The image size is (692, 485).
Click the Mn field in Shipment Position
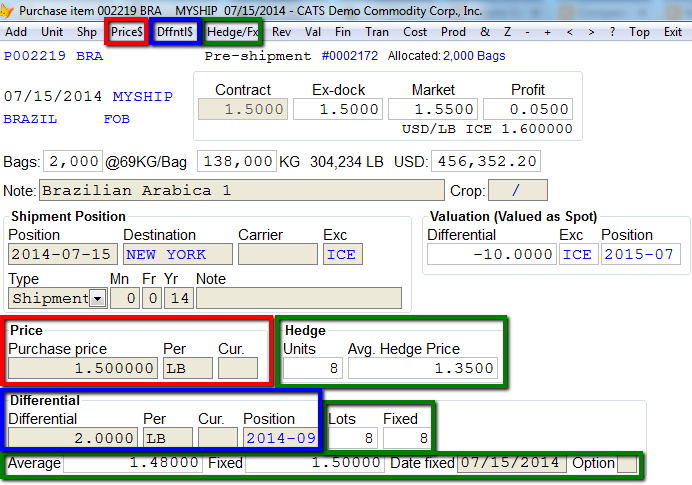(125, 298)
